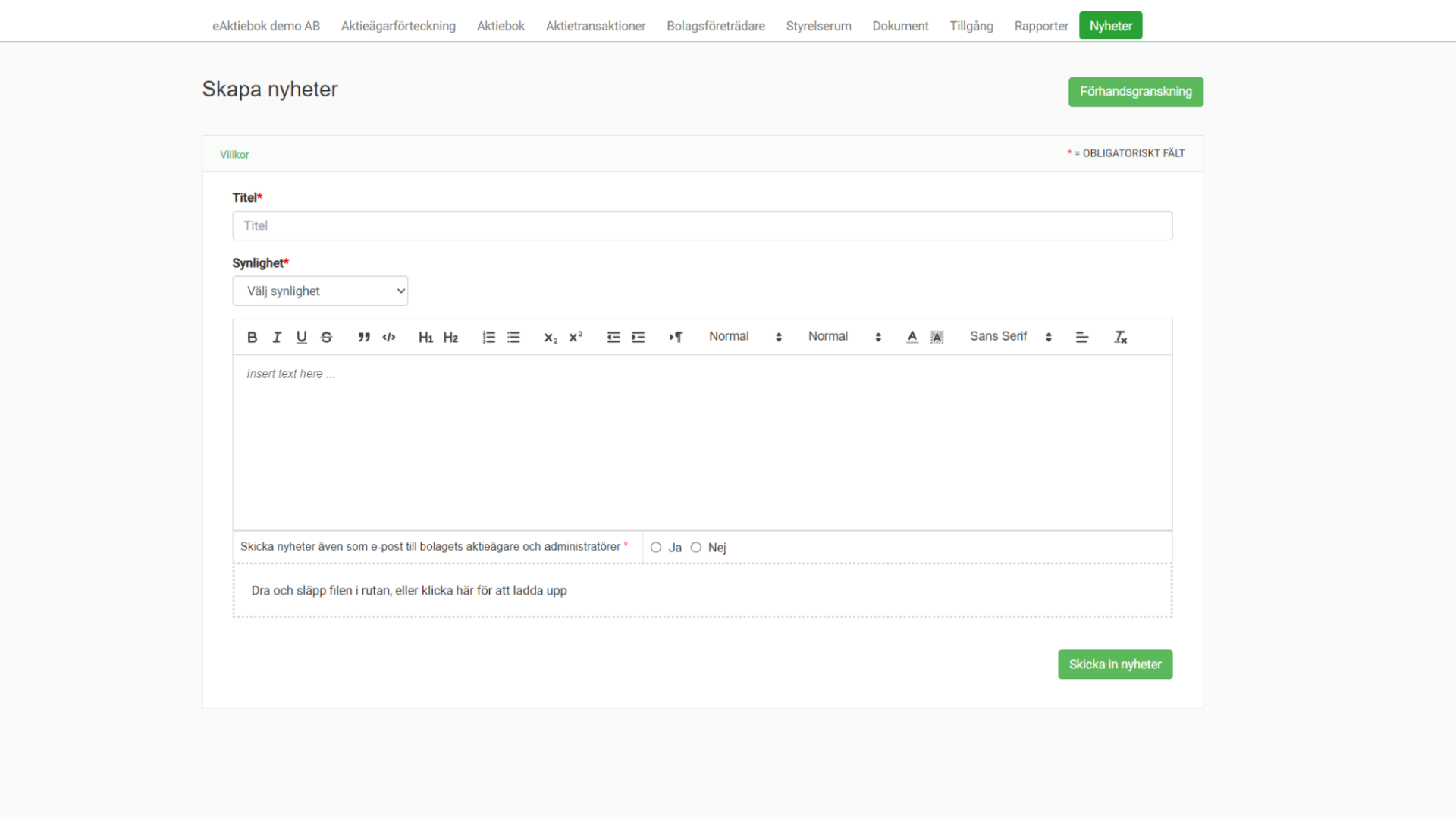Viewport: 1456px width, 817px height.
Task: Toggle the right-to-left text direction
Action: point(675,337)
